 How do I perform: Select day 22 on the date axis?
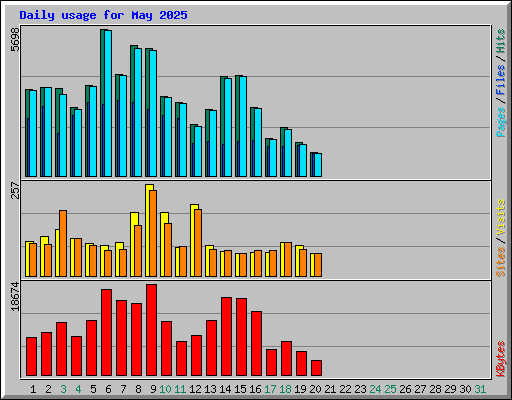[345, 389]
